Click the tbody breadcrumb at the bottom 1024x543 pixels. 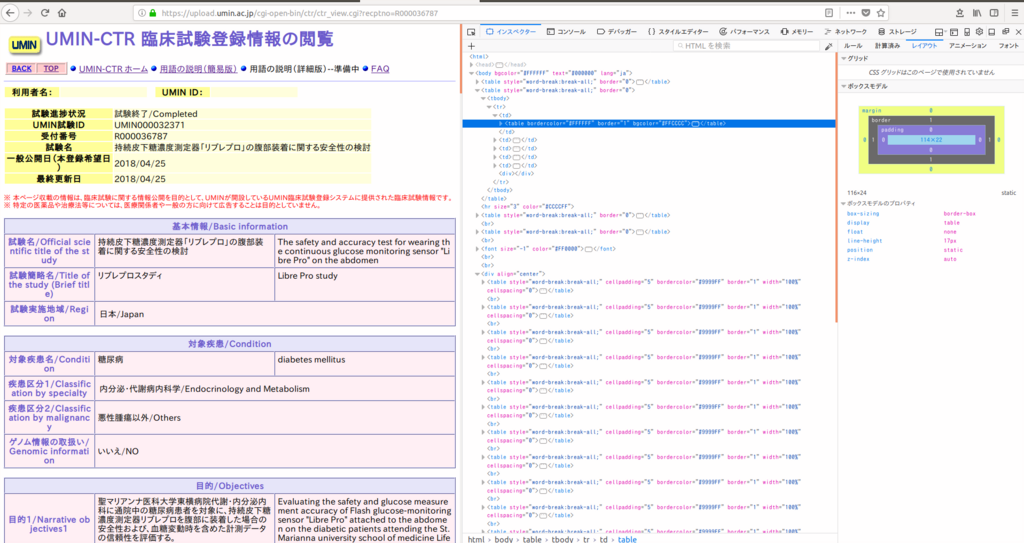pyautogui.click(x=562, y=539)
